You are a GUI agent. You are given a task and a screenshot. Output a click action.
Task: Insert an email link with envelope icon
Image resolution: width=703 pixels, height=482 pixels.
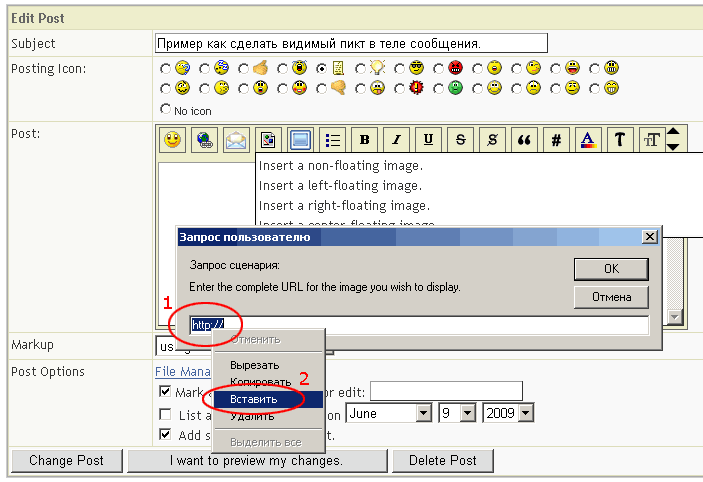point(236,140)
